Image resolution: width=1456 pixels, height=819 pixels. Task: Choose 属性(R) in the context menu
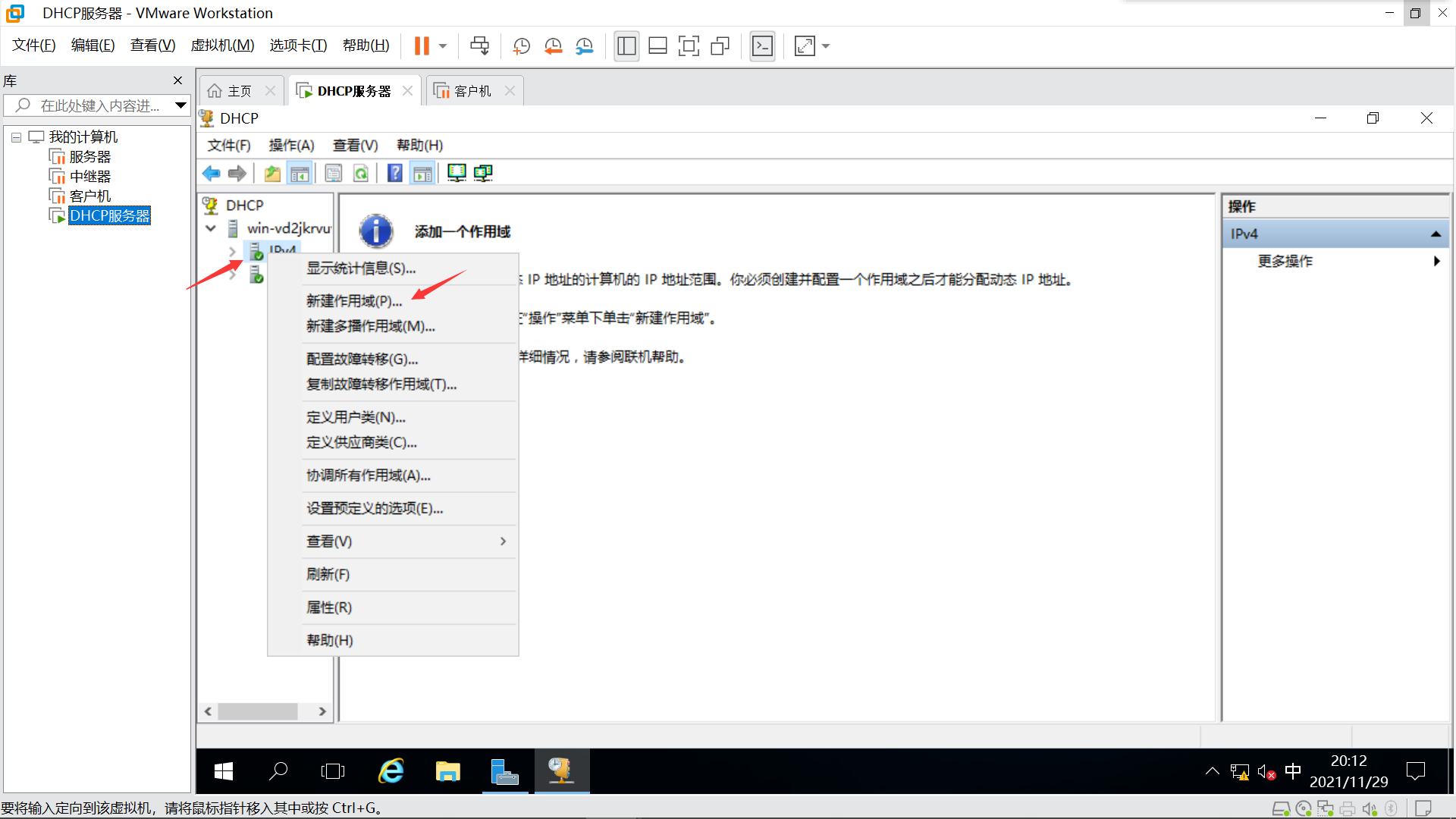click(x=329, y=607)
